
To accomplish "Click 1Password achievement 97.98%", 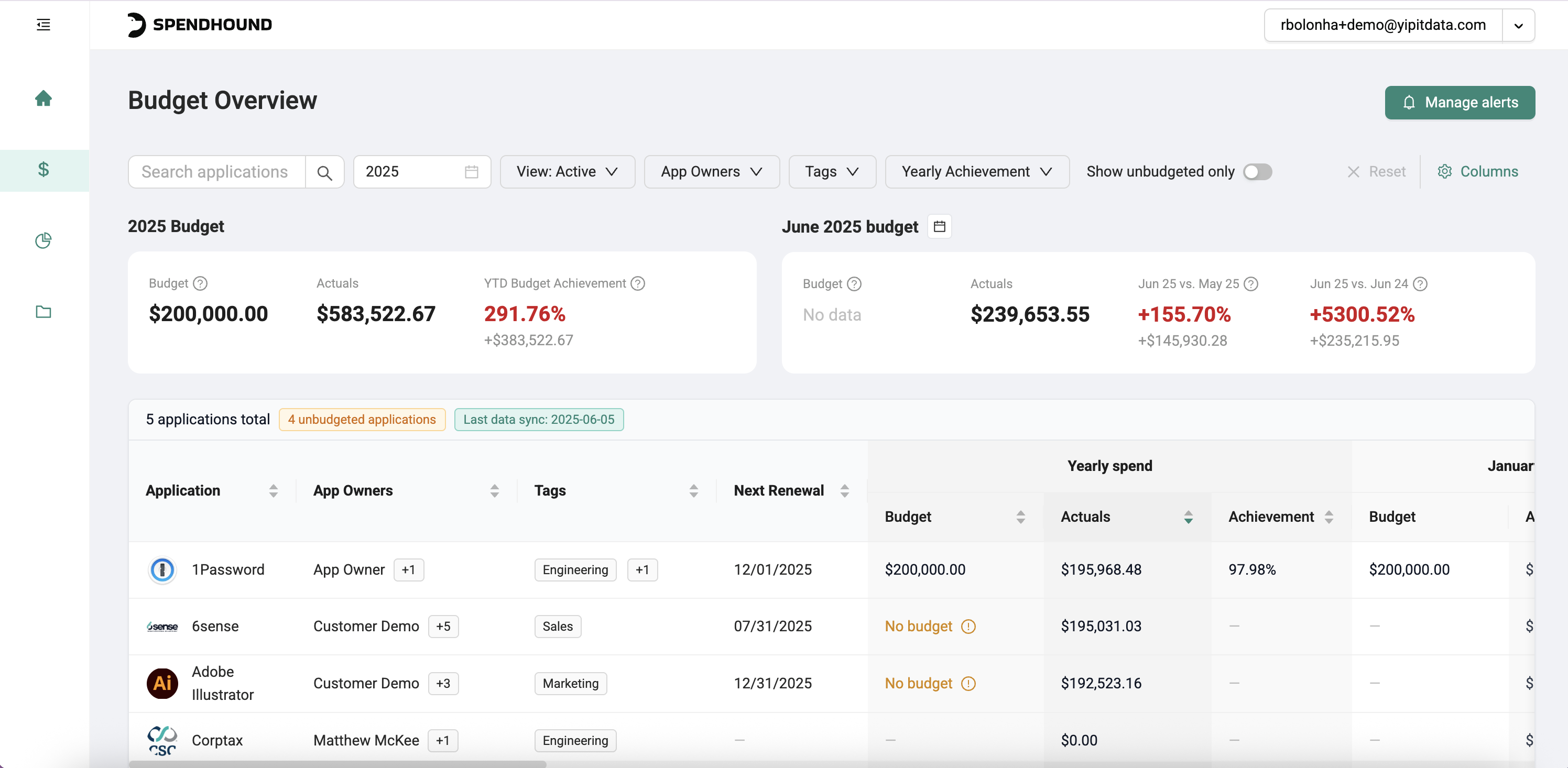I will coord(1251,570).
